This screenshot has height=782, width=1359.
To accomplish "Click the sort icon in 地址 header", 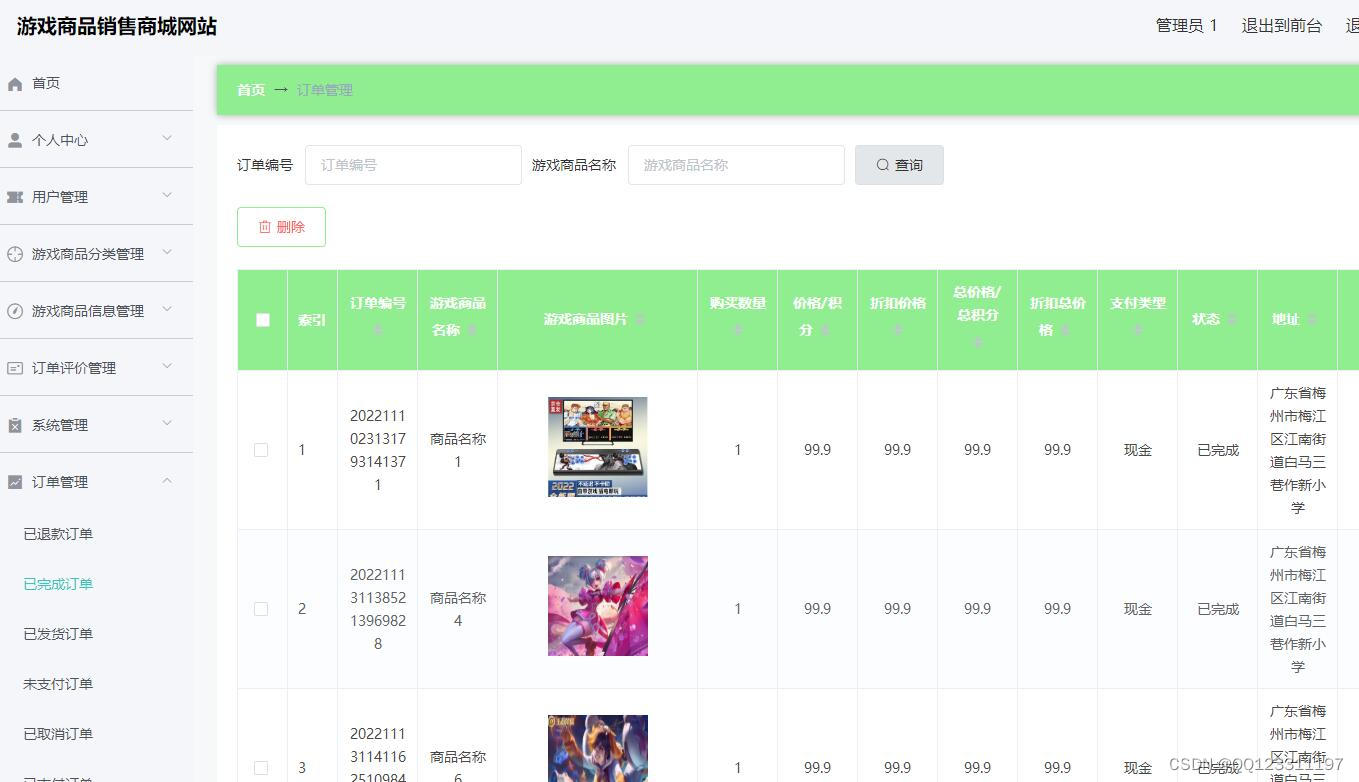I will pyautogui.click(x=1312, y=319).
